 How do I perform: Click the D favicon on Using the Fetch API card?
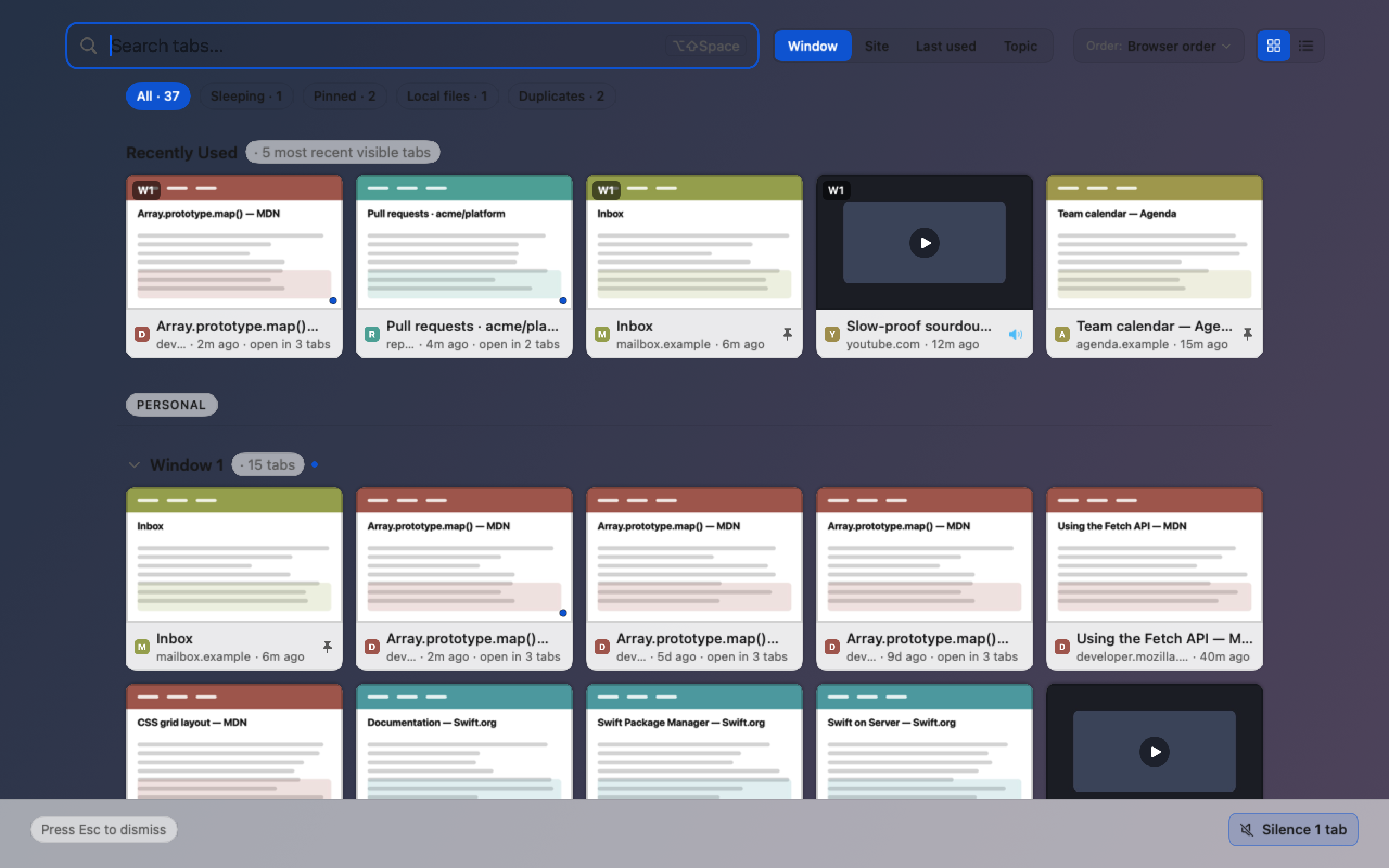pyautogui.click(x=1062, y=647)
